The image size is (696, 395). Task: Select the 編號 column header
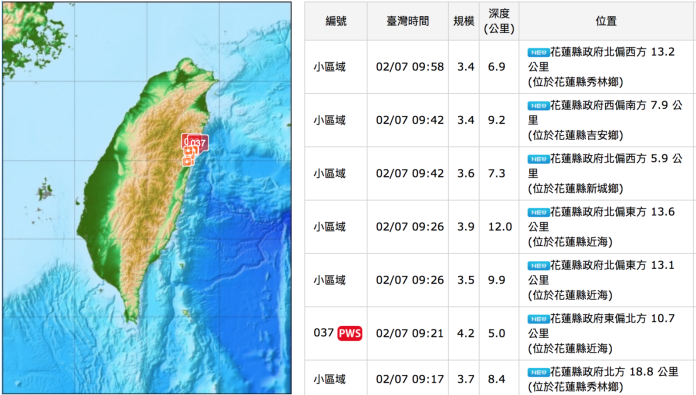tap(336, 21)
